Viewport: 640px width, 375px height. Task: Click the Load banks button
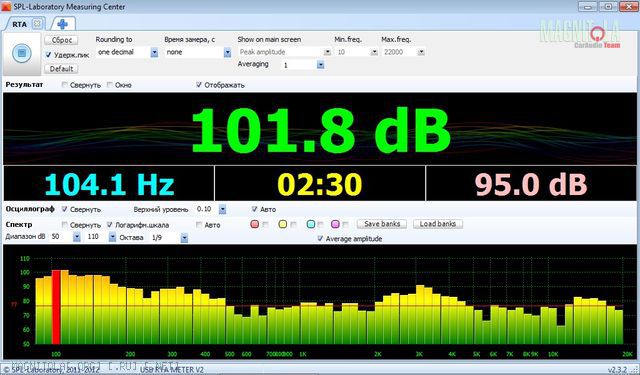[438, 224]
